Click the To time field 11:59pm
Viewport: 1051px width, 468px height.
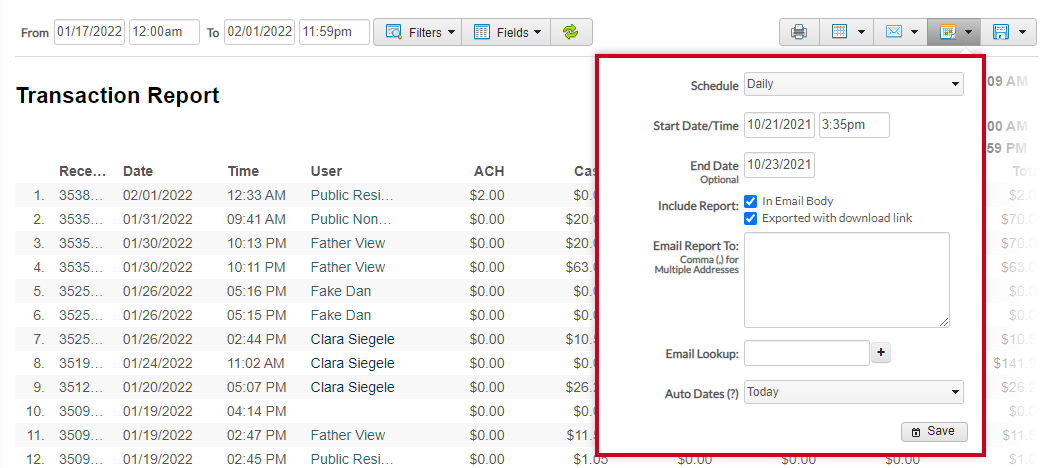click(334, 32)
